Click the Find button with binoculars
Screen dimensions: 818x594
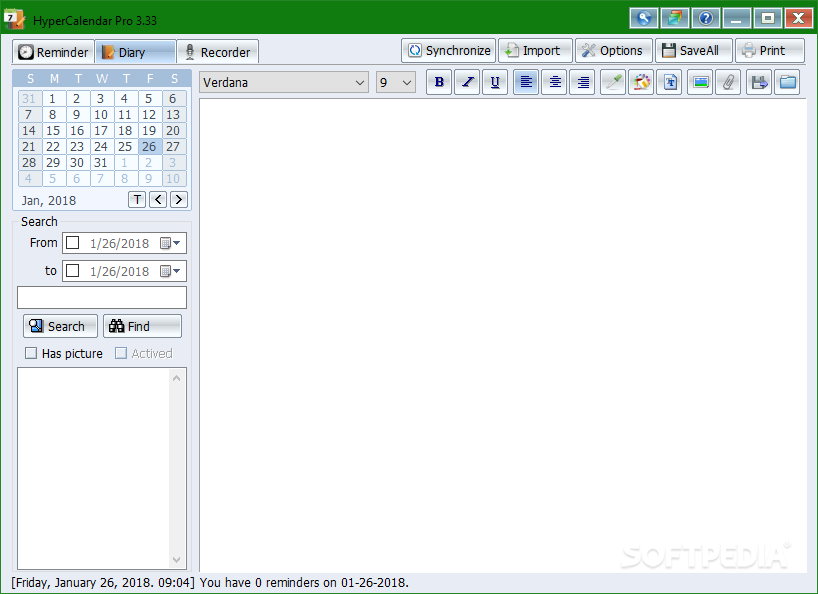tap(142, 326)
